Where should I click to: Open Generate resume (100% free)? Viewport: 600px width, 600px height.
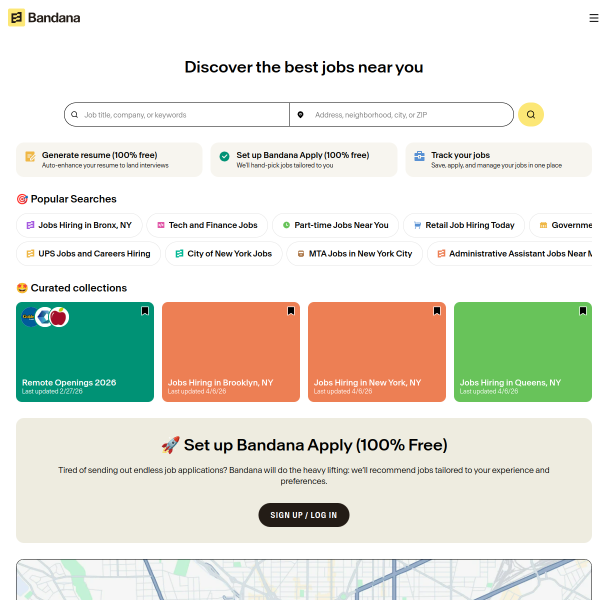pos(109,160)
